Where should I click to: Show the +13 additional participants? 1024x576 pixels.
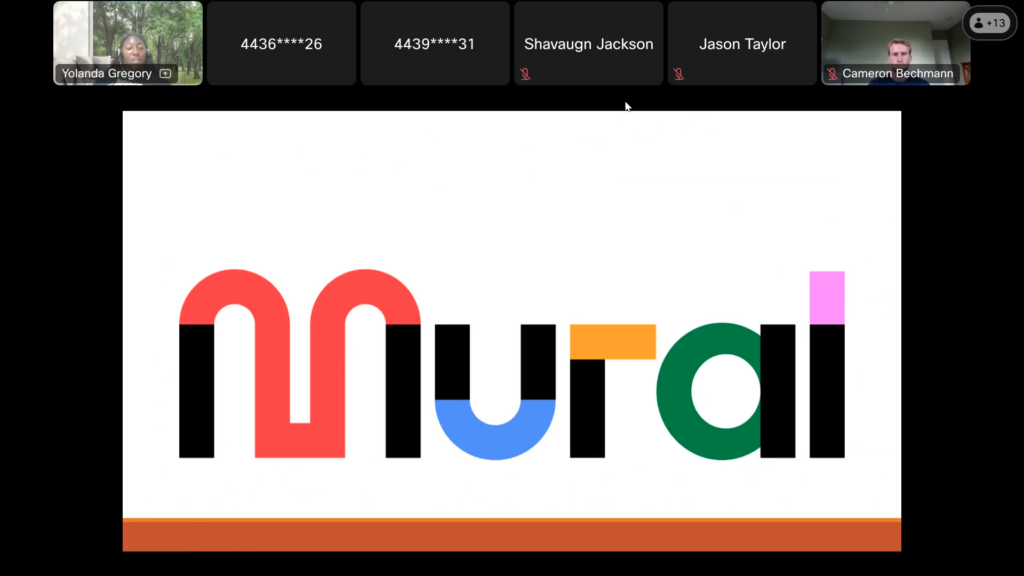pos(989,23)
